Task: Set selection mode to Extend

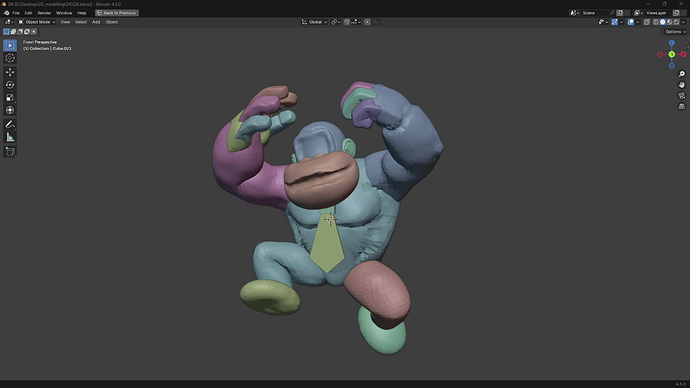Action: (13, 32)
